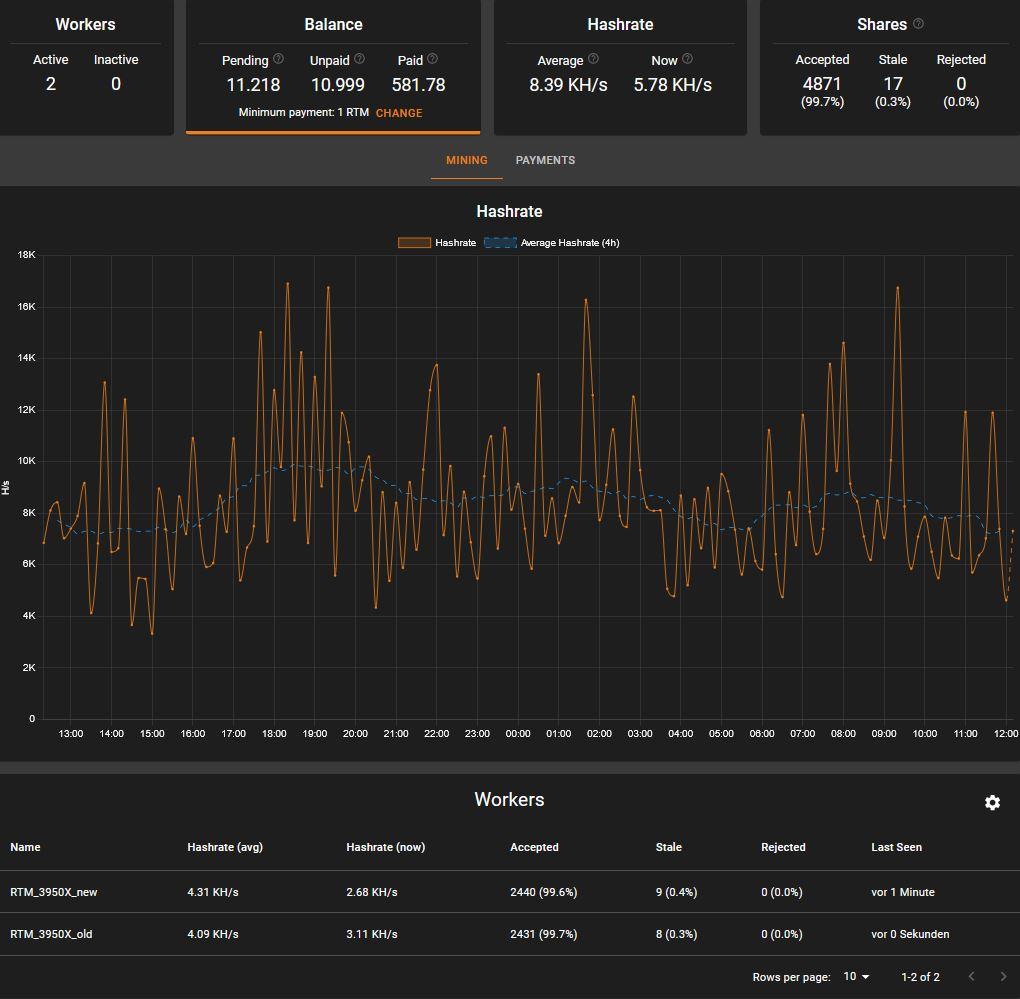Open help icon next to Unpaid balance
The image size is (1020, 999).
359,59
